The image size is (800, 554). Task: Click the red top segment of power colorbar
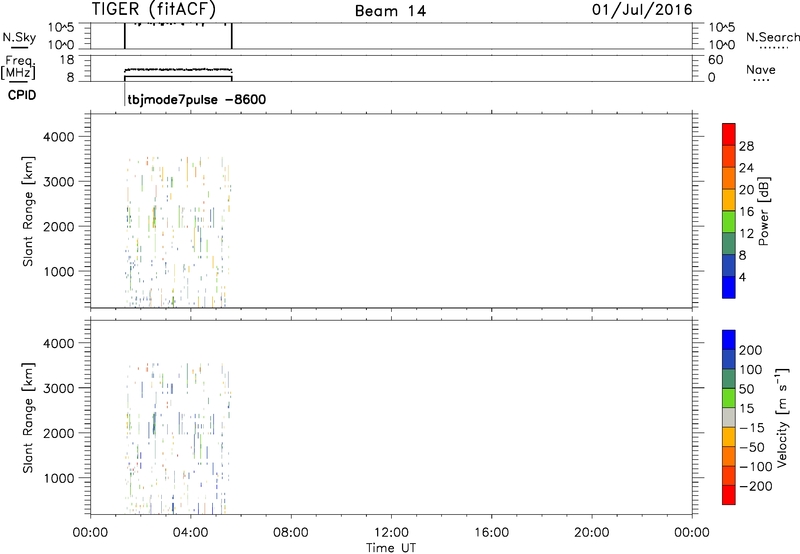(x=729, y=134)
